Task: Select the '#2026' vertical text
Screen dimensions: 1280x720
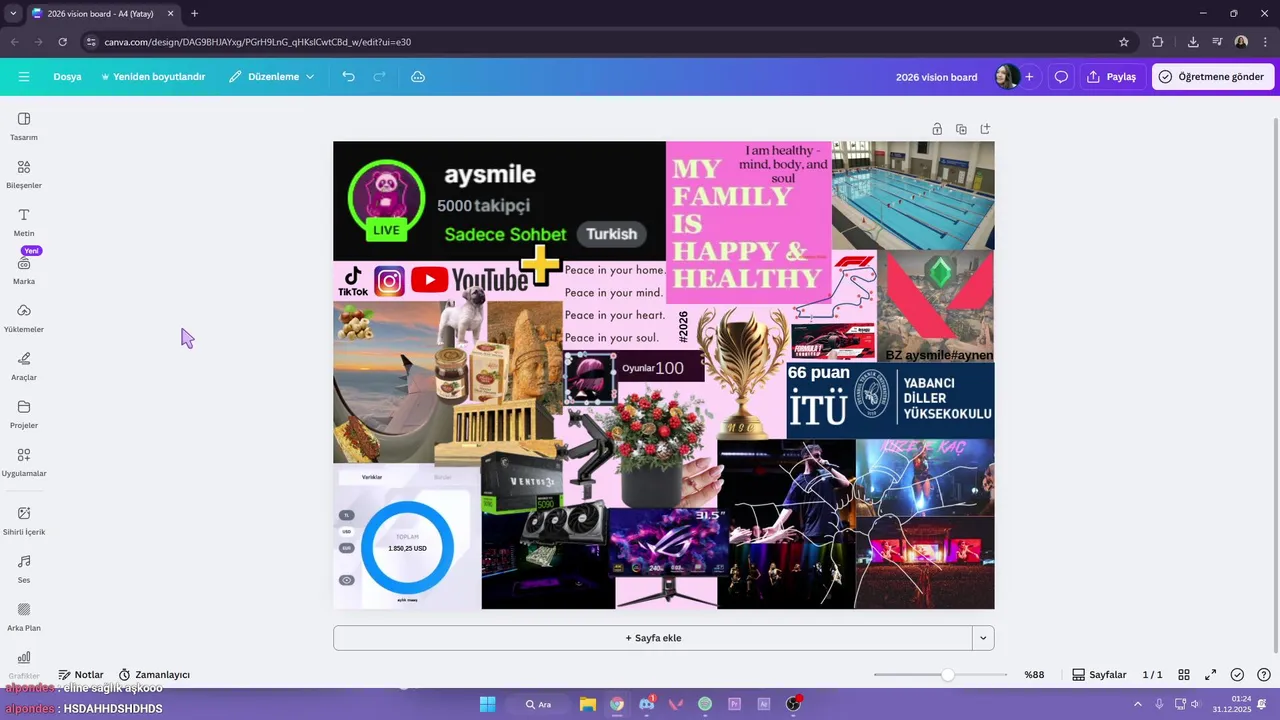Action: click(x=684, y=326)
